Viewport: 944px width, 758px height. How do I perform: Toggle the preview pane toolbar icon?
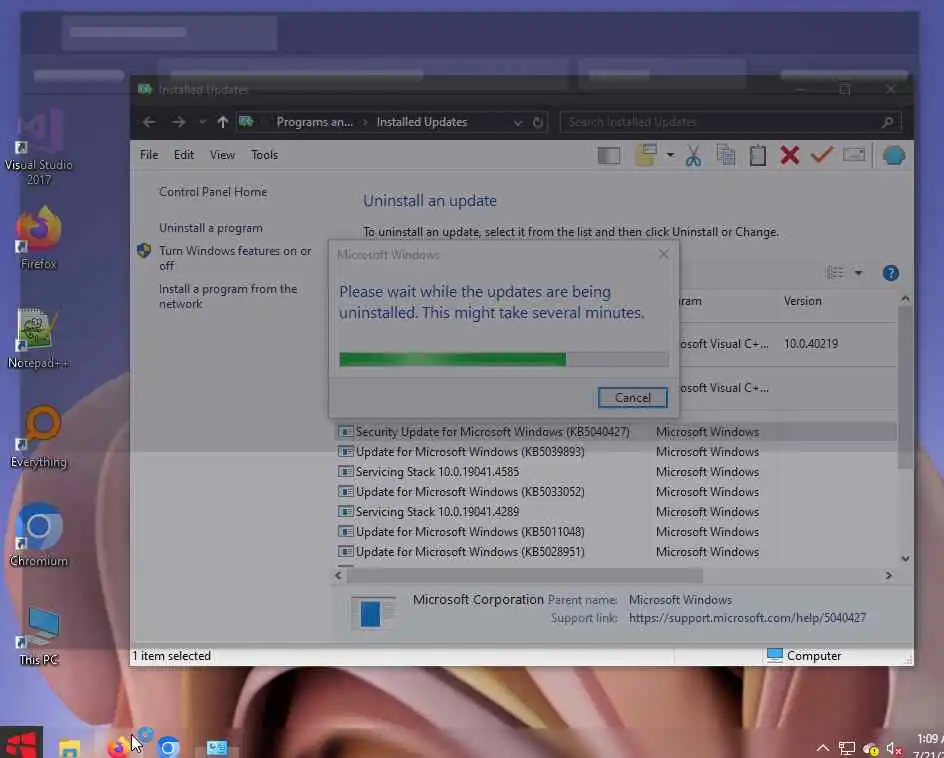click(x=609, y=156)
